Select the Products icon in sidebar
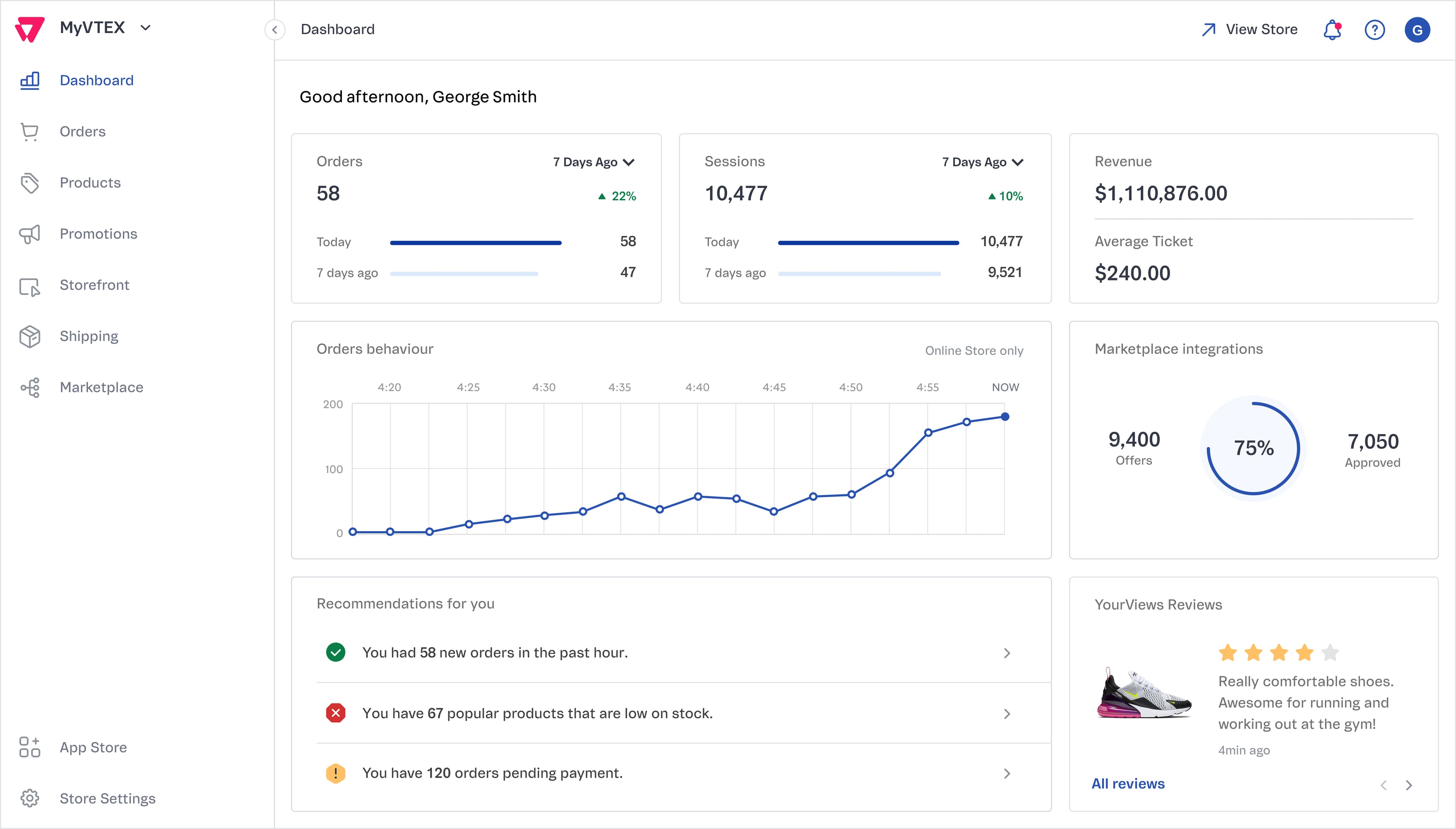The width and height of the screenshot is (1456, 829). coord(30,183)
